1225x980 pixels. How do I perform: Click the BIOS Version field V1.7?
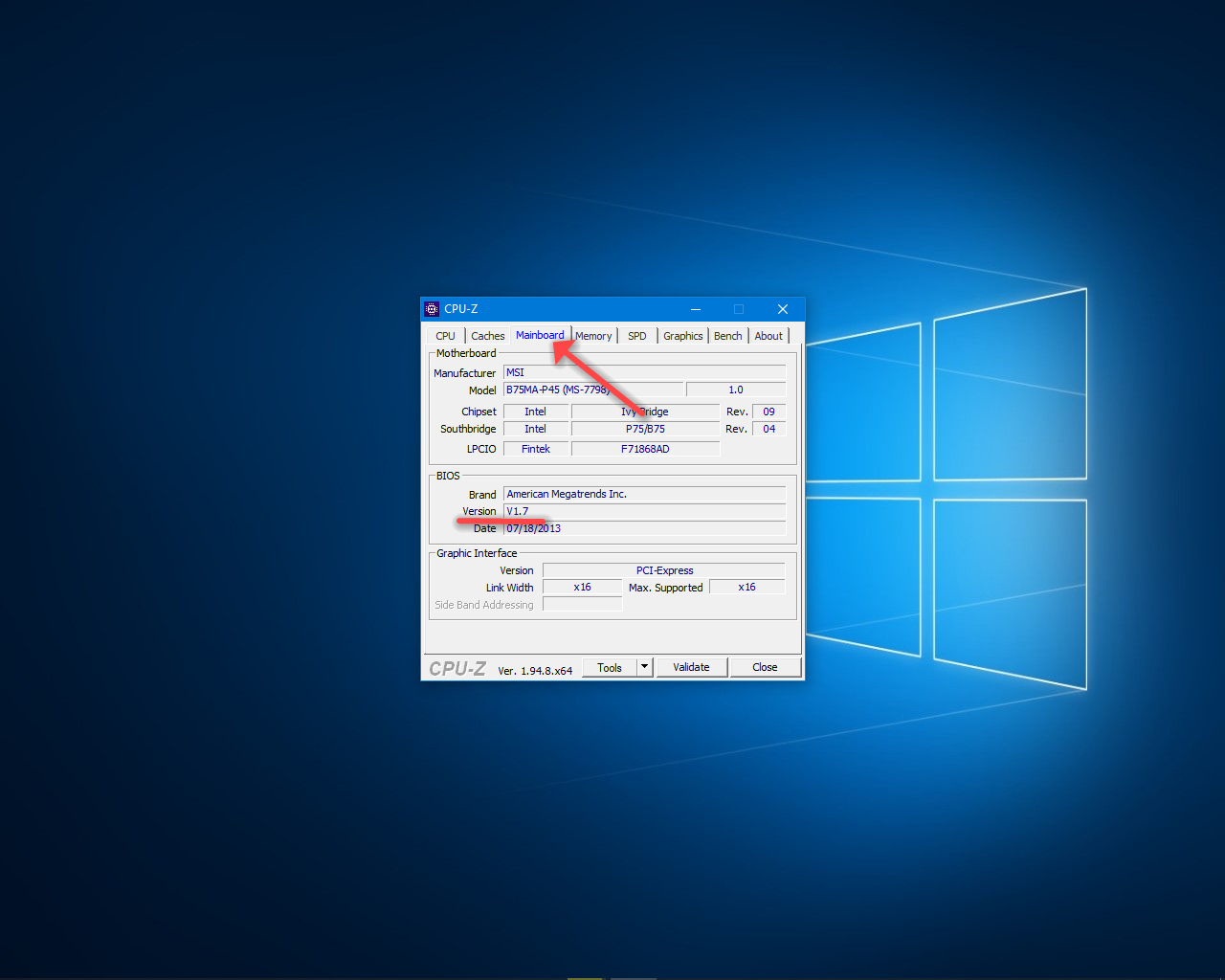tap(645, 512)
